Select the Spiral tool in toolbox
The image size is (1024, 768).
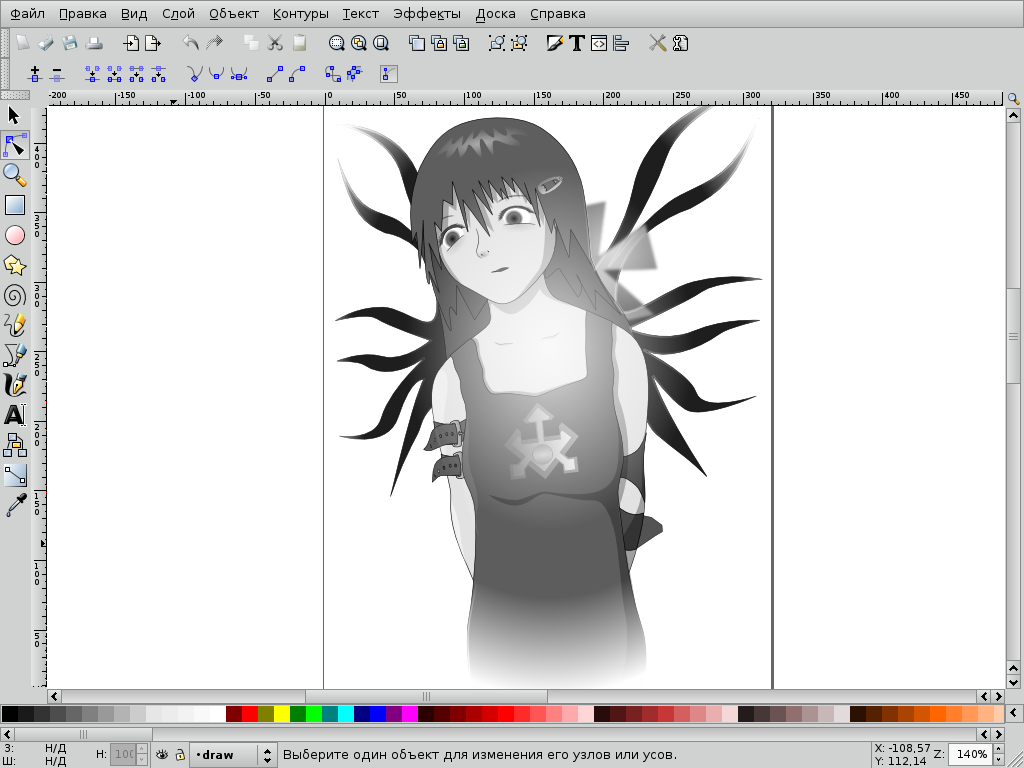pos(15,295)
